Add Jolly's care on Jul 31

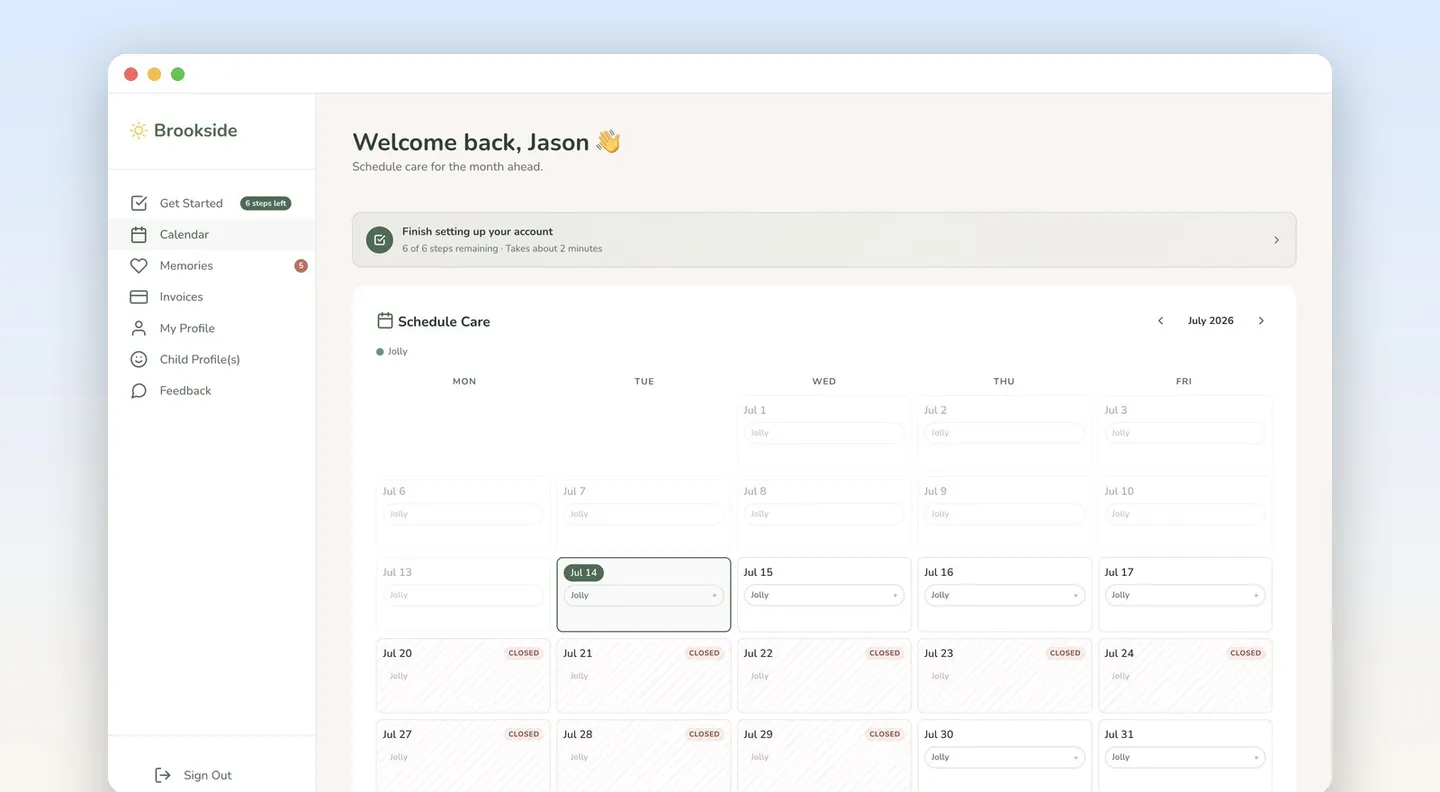click(1256, 758)
